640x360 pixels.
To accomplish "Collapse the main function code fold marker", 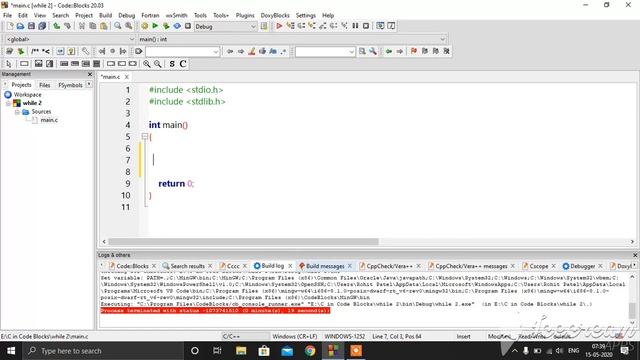I will point(144,136).
